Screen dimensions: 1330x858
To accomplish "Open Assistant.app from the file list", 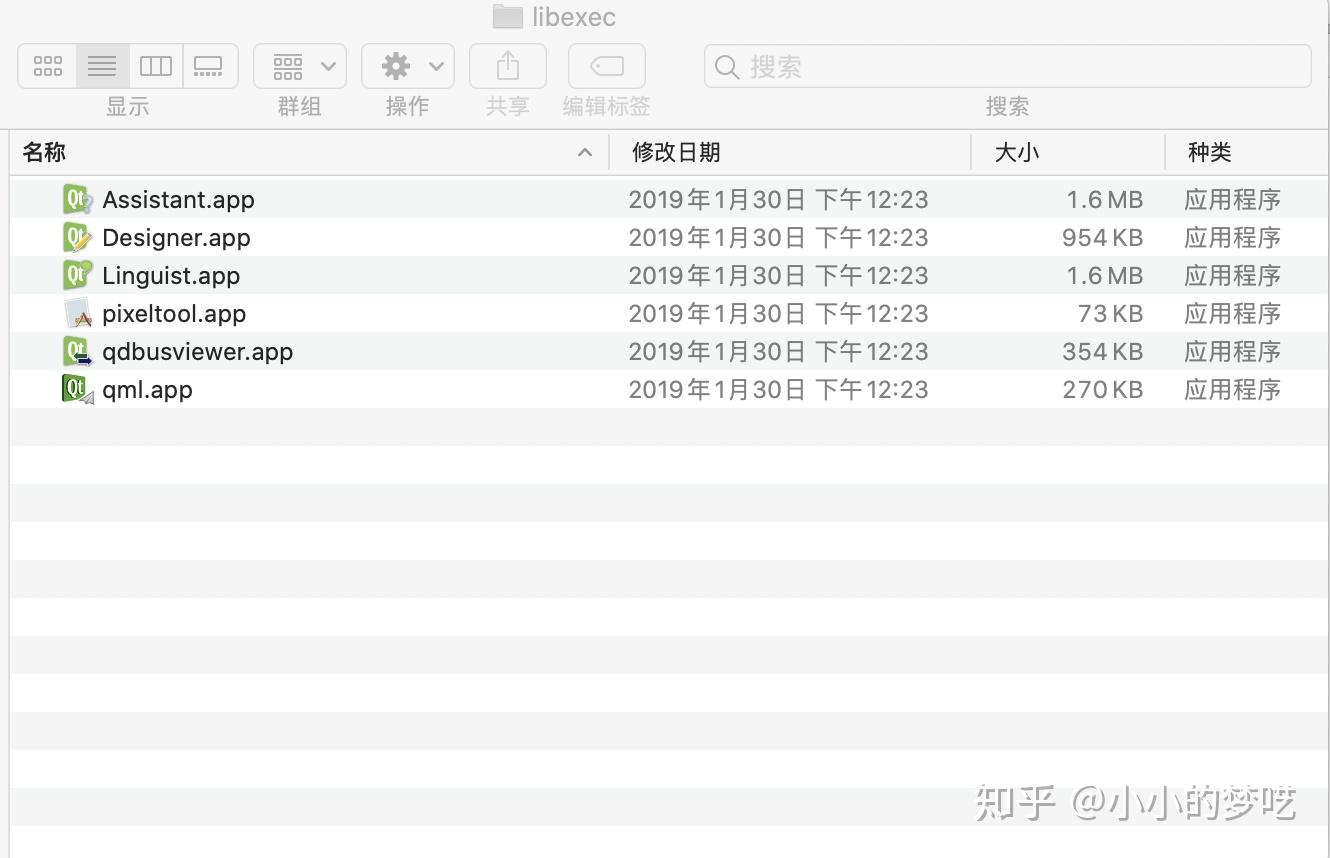I will (x=178, y=199).
